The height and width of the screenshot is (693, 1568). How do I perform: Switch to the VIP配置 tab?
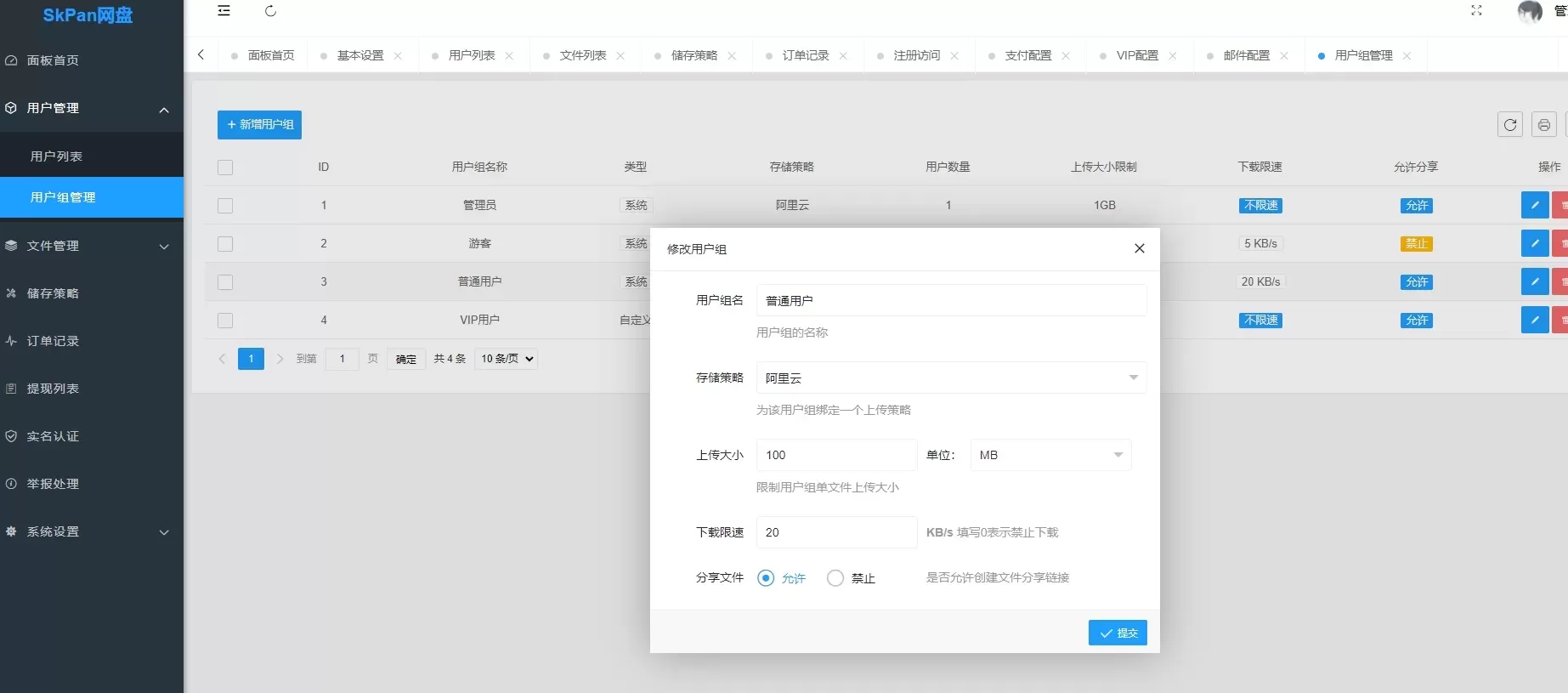pyautogui.click(x=1136, y=55)
